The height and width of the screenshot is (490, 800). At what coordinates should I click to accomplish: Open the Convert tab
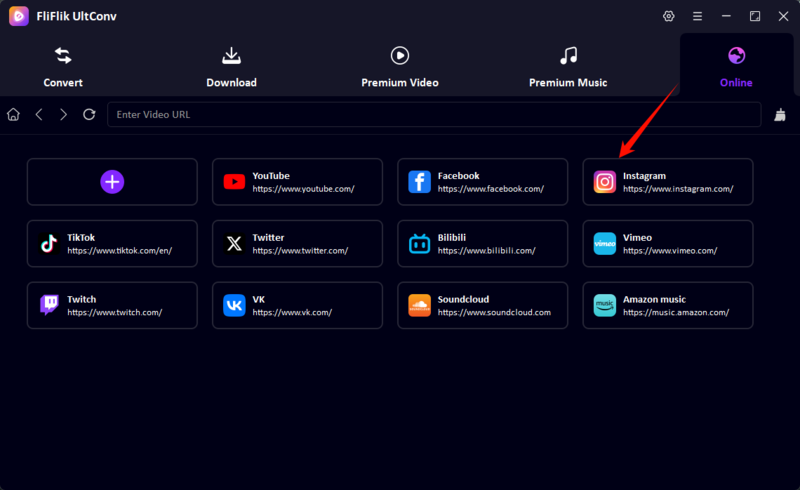point(63,67)
